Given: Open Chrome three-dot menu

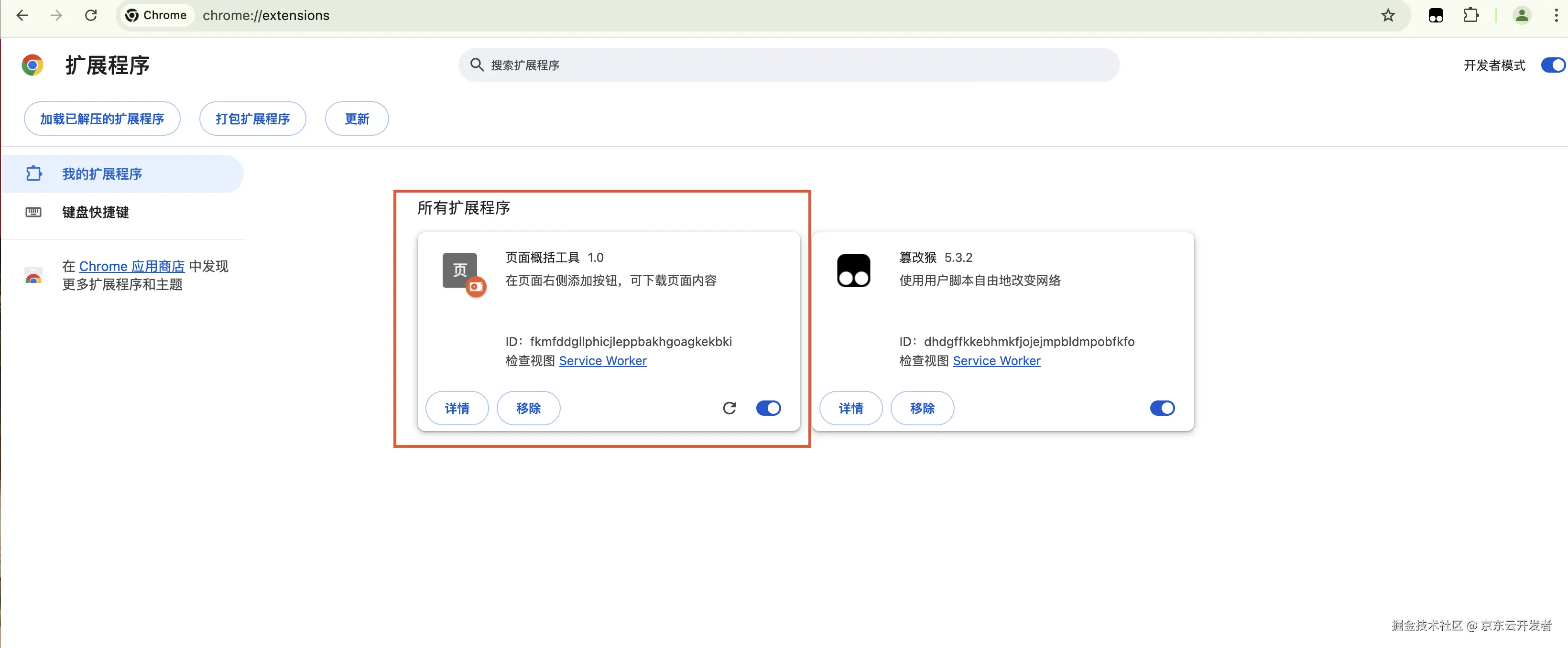Looking at the screenshot, I should (1556, 15).
